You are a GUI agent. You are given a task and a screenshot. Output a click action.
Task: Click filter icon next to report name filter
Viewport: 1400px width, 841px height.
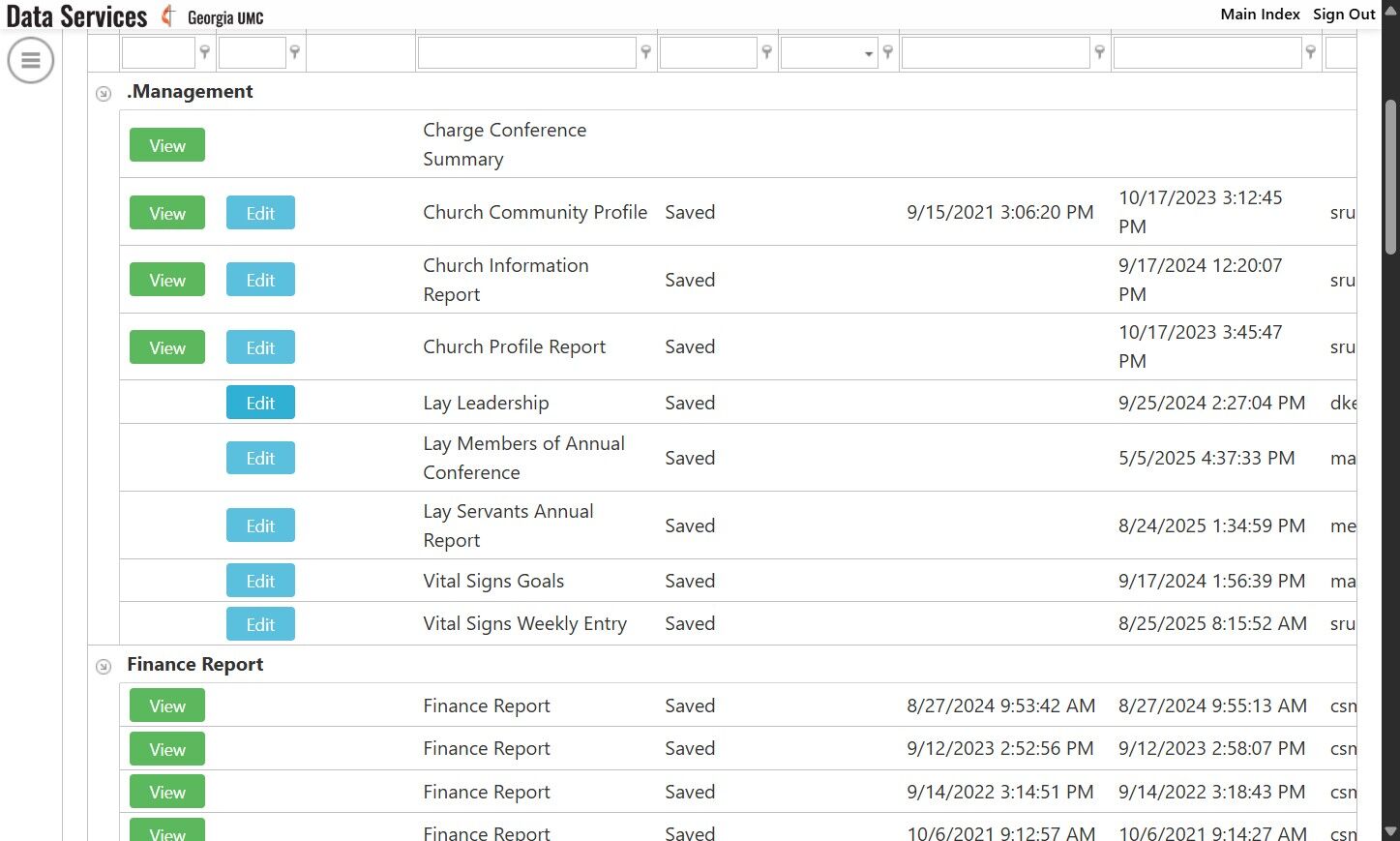pyautogui.click(x=645, y=52)
